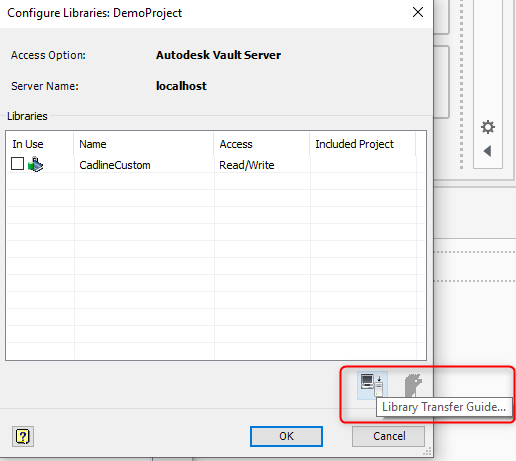Close the Configure Libraries dialog
The image size is (516, 461).
point(418,12)
